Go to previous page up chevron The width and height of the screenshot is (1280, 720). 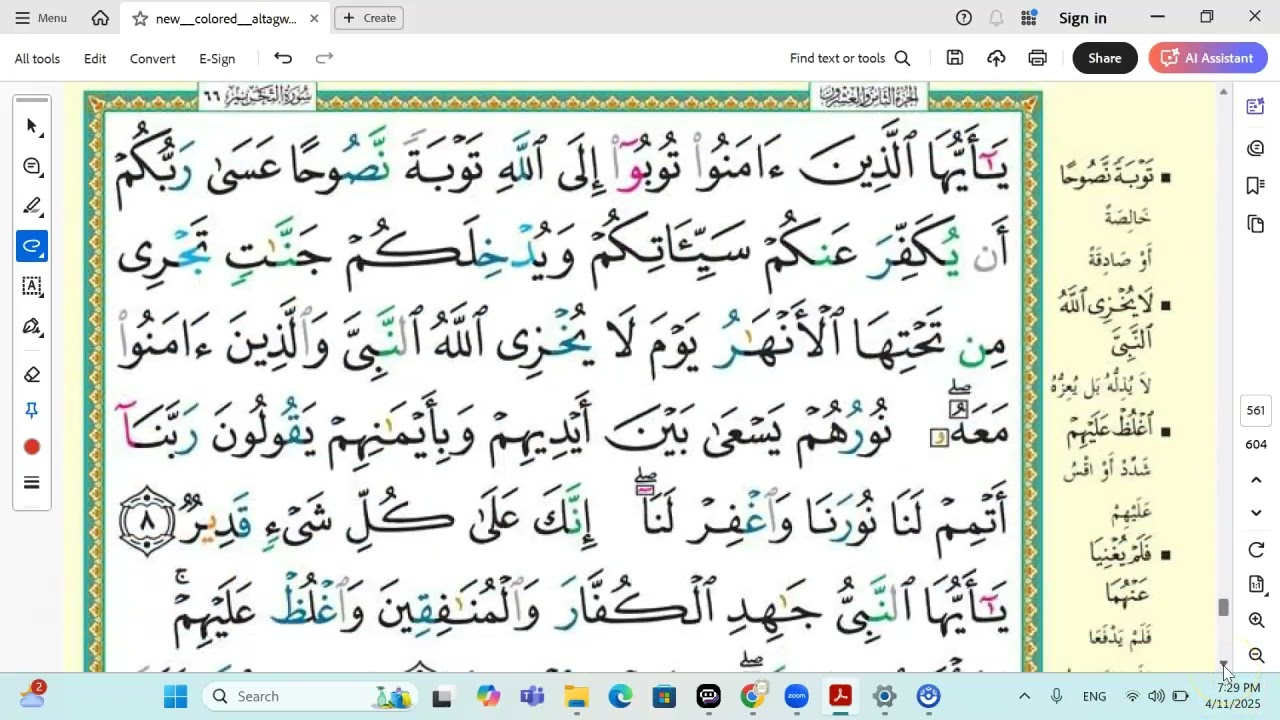1257,480
